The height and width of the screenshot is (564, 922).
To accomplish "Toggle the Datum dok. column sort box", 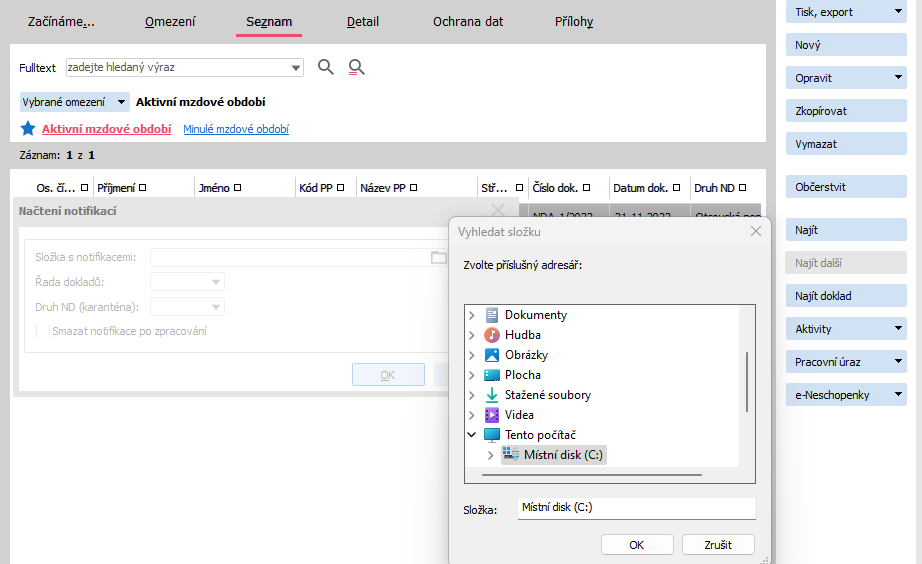I will 677,188.
